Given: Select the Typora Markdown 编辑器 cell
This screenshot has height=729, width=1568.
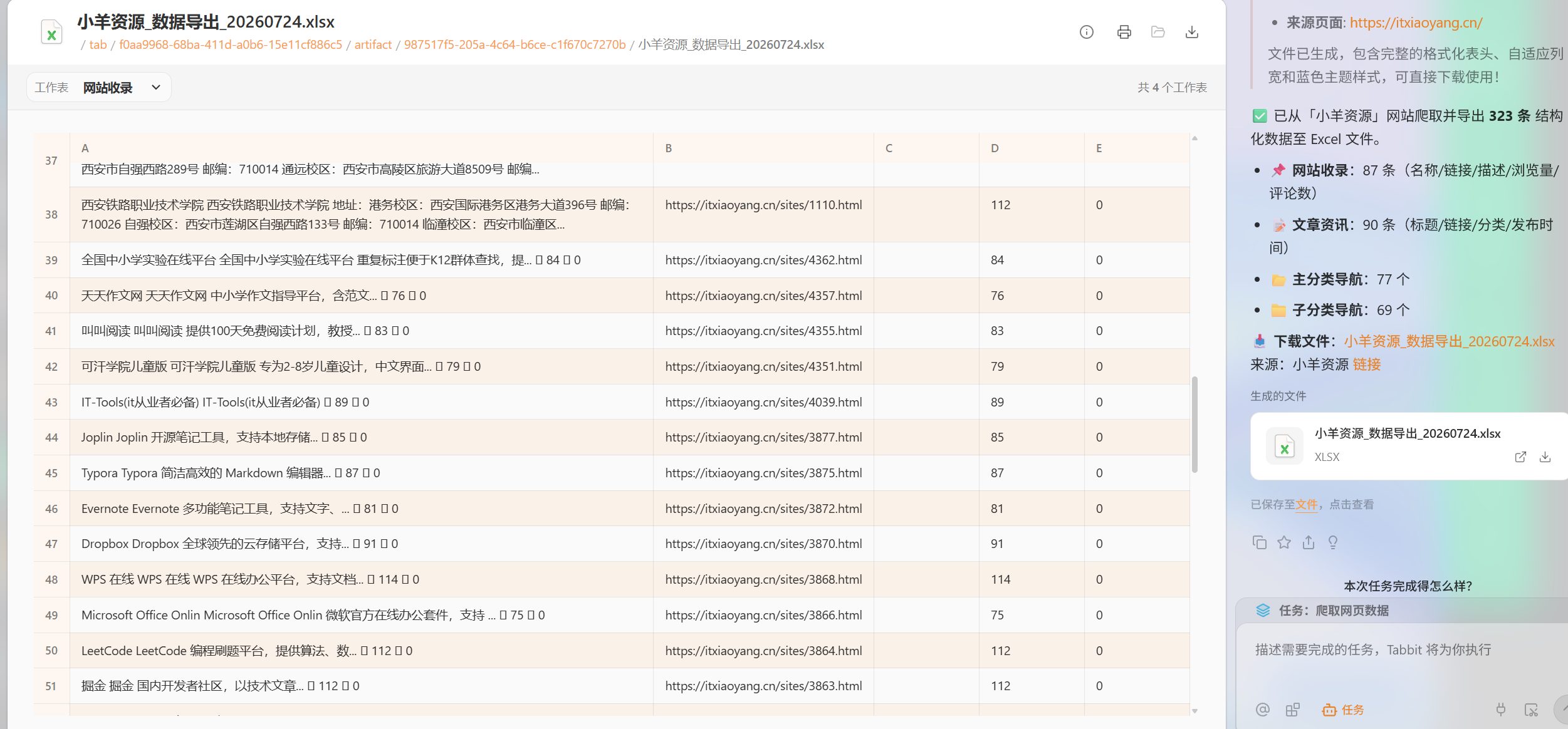Looking at the screenshot, I should 362,473.
